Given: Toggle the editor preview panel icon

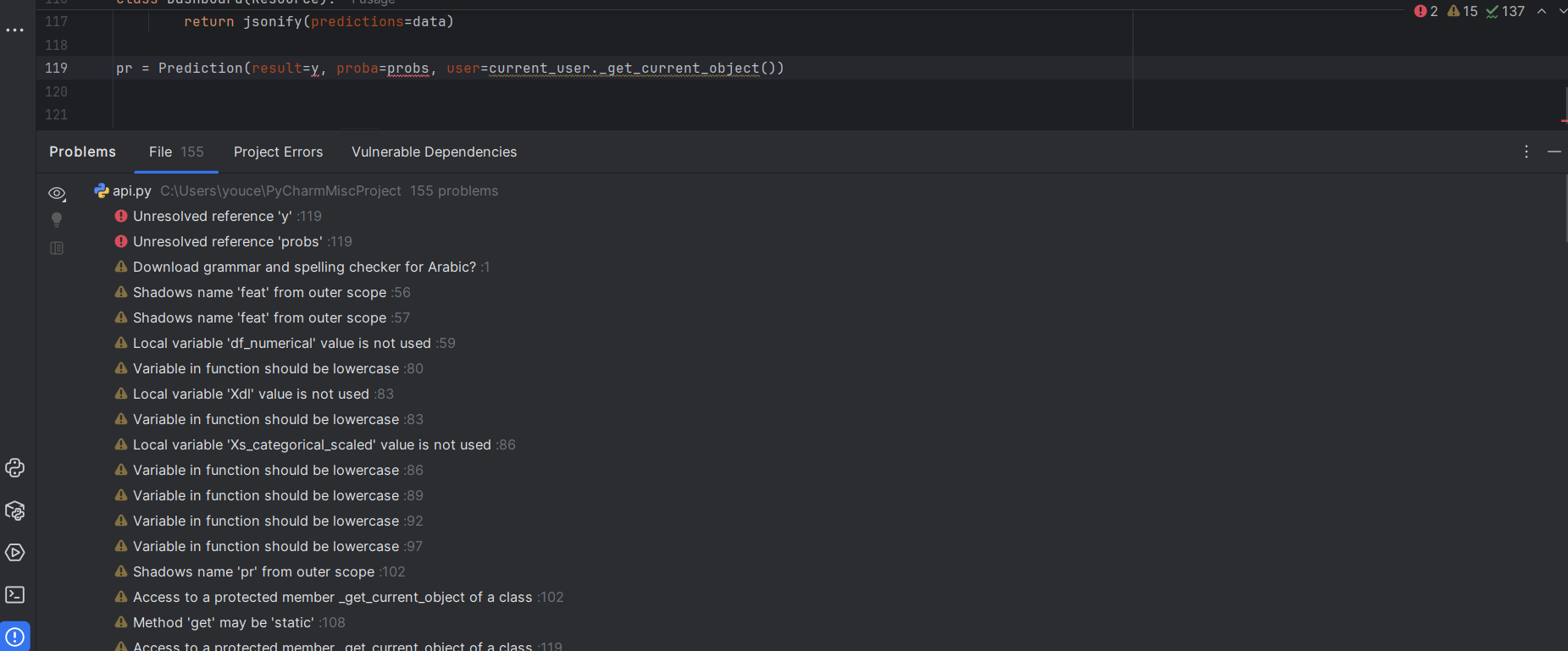Looking at the screenshot, I should pyautogui.click(x=57, y=248).
